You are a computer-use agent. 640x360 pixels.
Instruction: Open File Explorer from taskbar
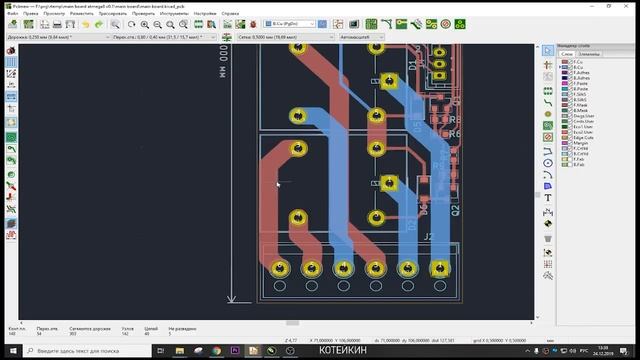pyautogui.click(x=180, y=351)
